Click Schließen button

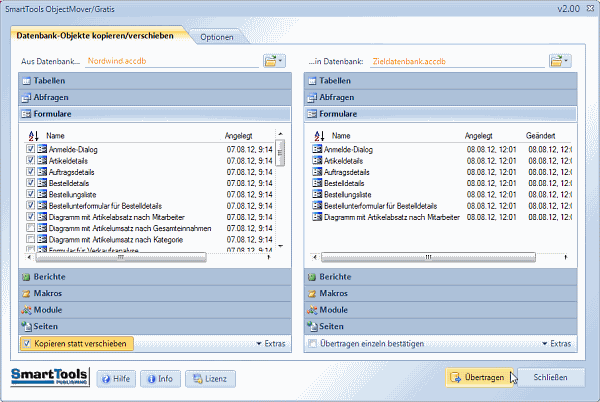pos(550,378)
